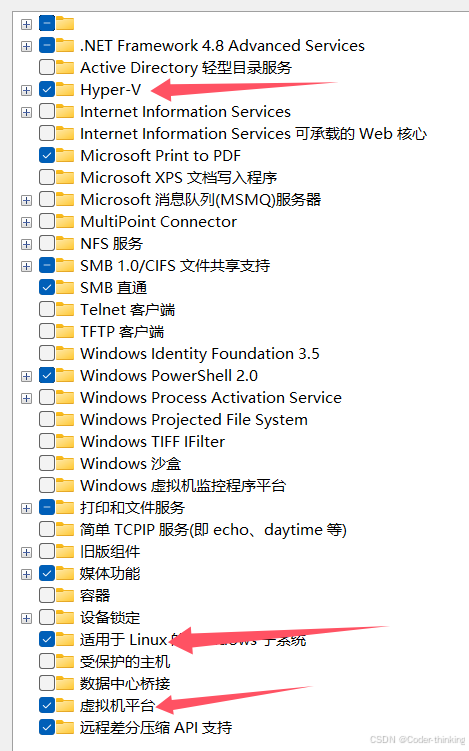Expand the .NET Framework 4.8 Advanced Services node
This screenshot has height=751, width=469.
point(26,46)
